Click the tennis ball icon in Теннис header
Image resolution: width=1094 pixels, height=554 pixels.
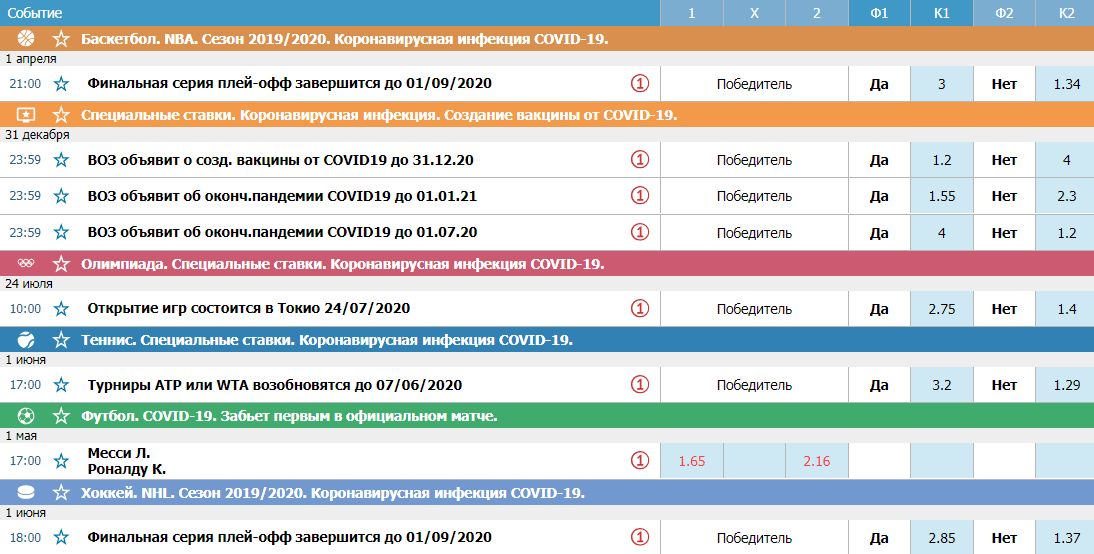click(26, 340)
